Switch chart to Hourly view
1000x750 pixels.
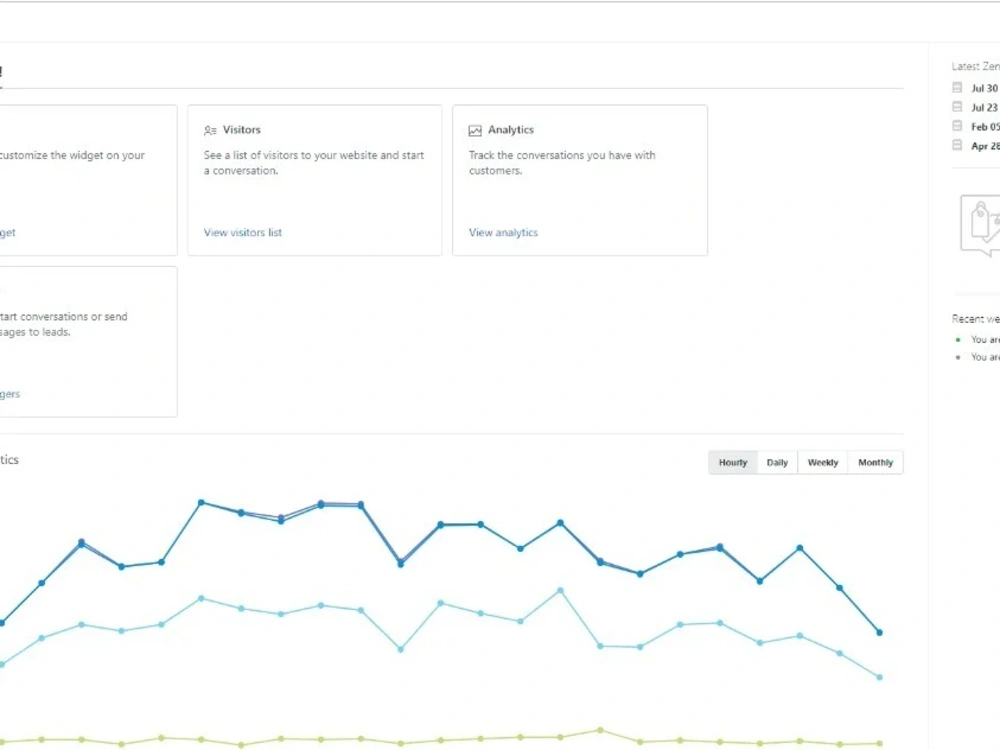[x=733, y=462]
